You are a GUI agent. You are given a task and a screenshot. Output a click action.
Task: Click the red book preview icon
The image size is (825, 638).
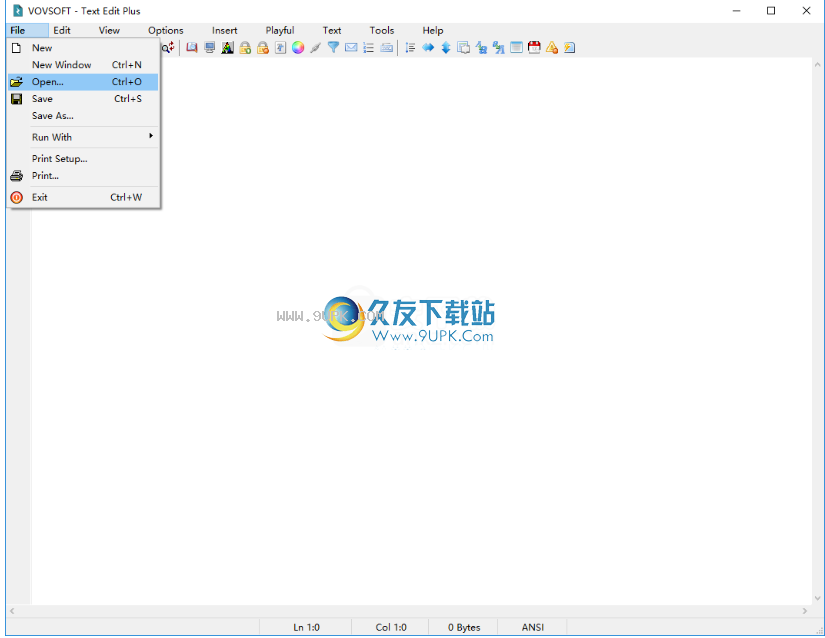[x=192, y=48]
